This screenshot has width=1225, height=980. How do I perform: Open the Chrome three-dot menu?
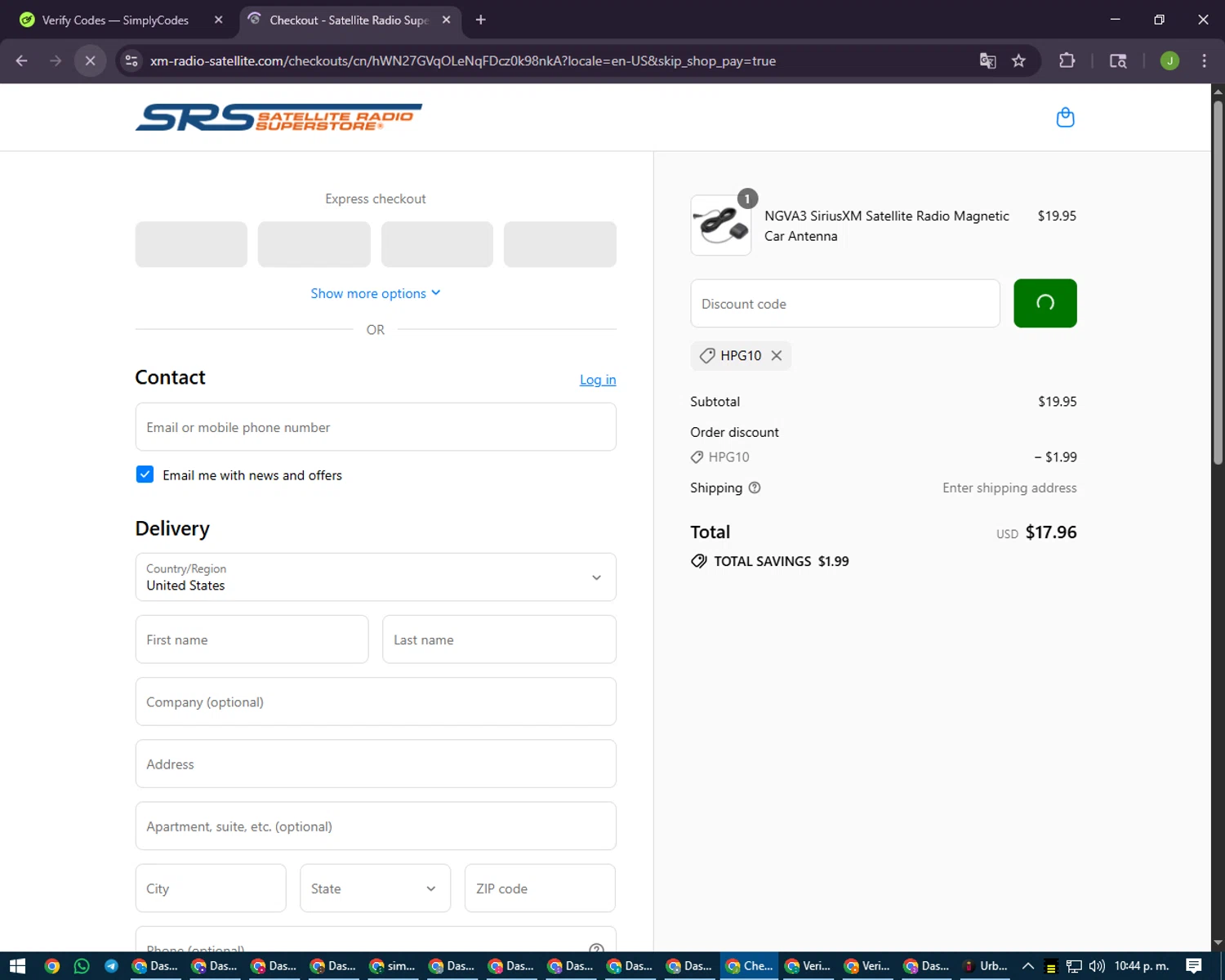(x=1204, y=60)
